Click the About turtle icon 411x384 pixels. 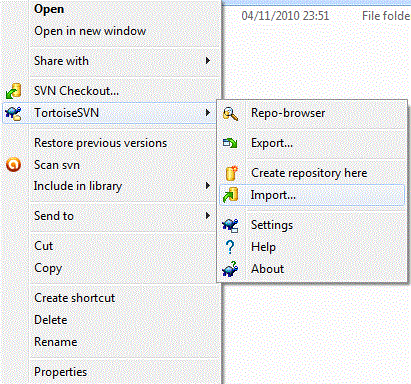click(x=230, y=269)
